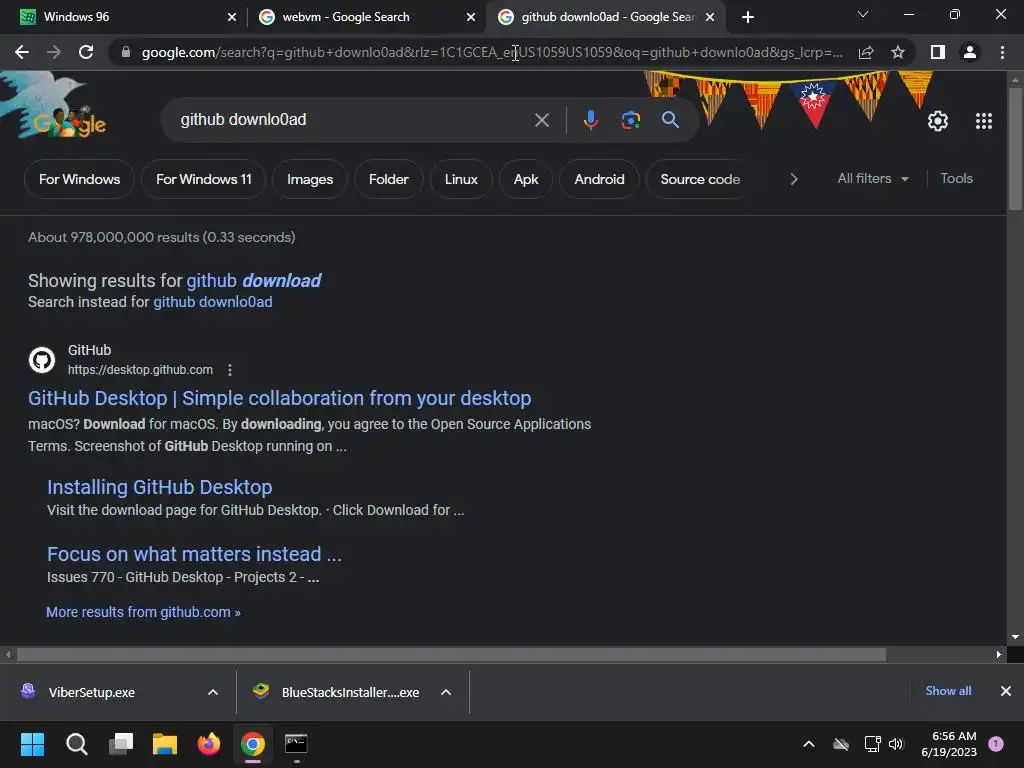1024x768 pixels.
Task: Select the Apk filter chip
Action: 526,179
